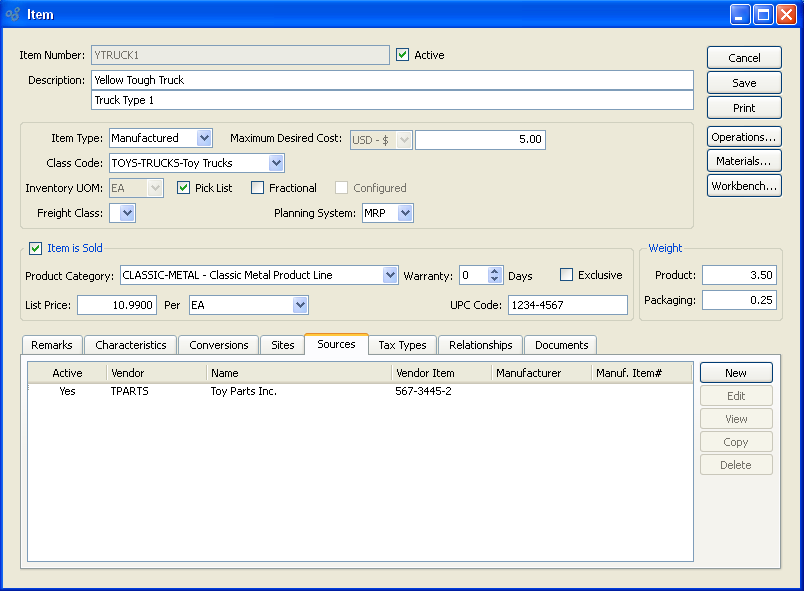Click the Item window title bar icon
Screen dimensions: 804x591
pos(13,14)
